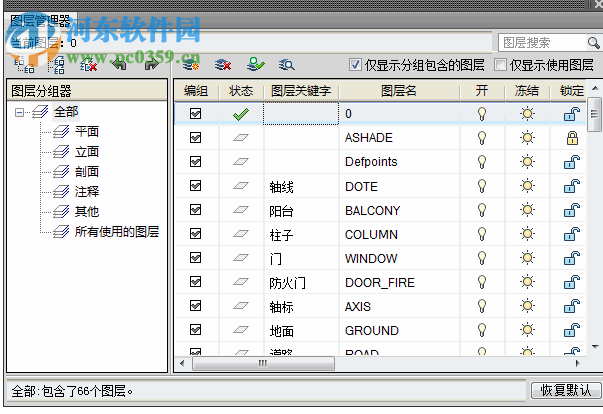Collapse the 全部 tree node

(18, 113)
